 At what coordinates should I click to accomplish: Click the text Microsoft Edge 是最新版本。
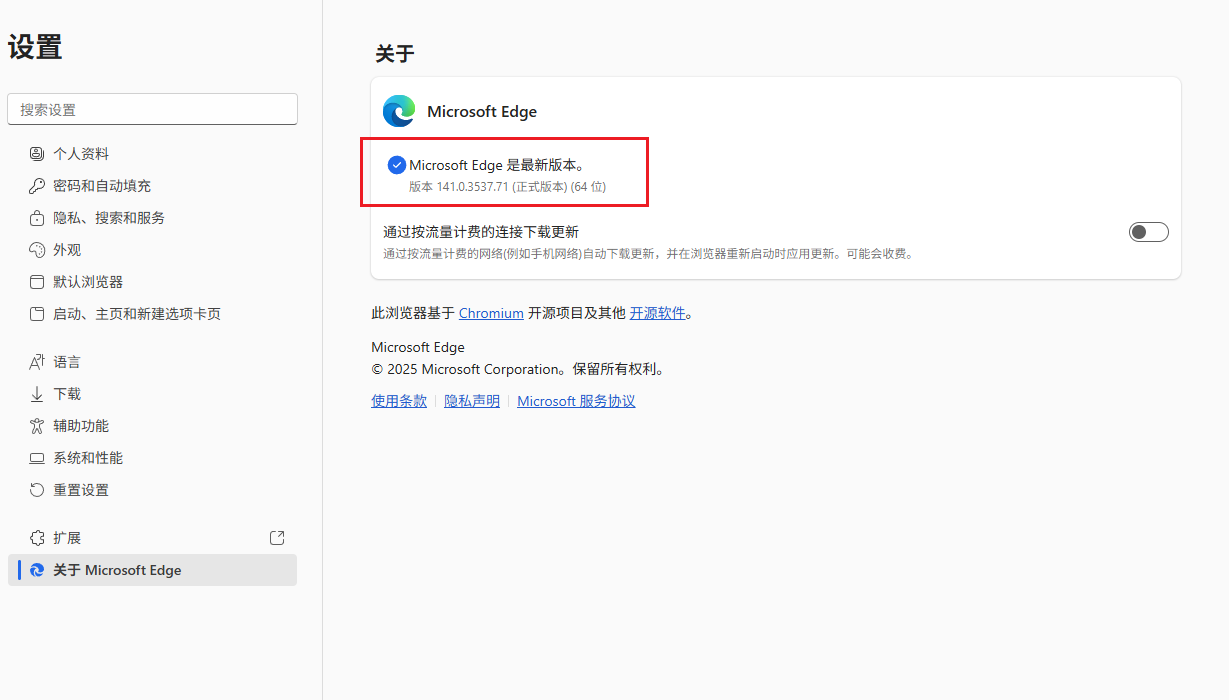coord(497,165)
